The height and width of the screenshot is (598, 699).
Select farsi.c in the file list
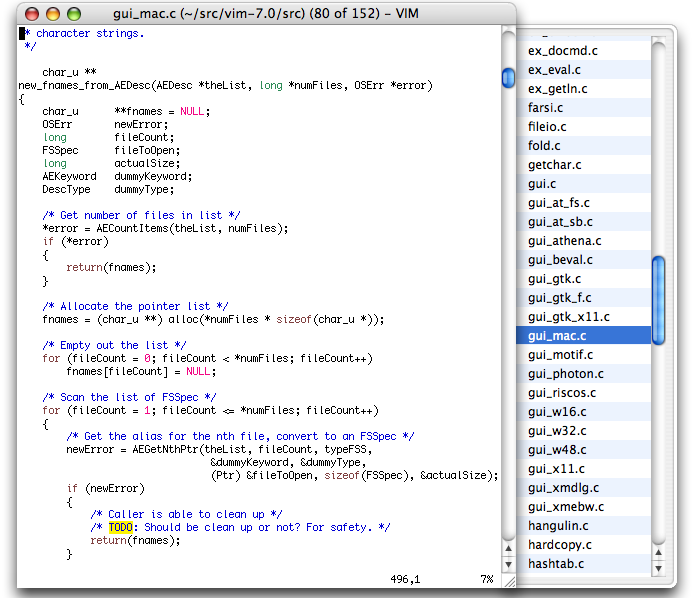point(583,108)
